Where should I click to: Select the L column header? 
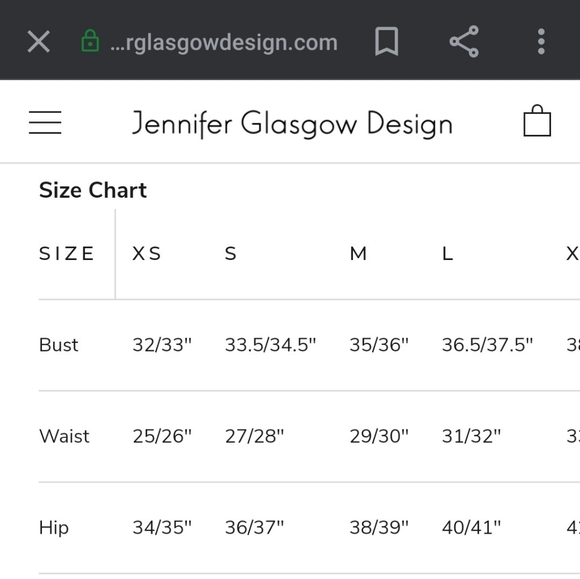click(448, 254)
